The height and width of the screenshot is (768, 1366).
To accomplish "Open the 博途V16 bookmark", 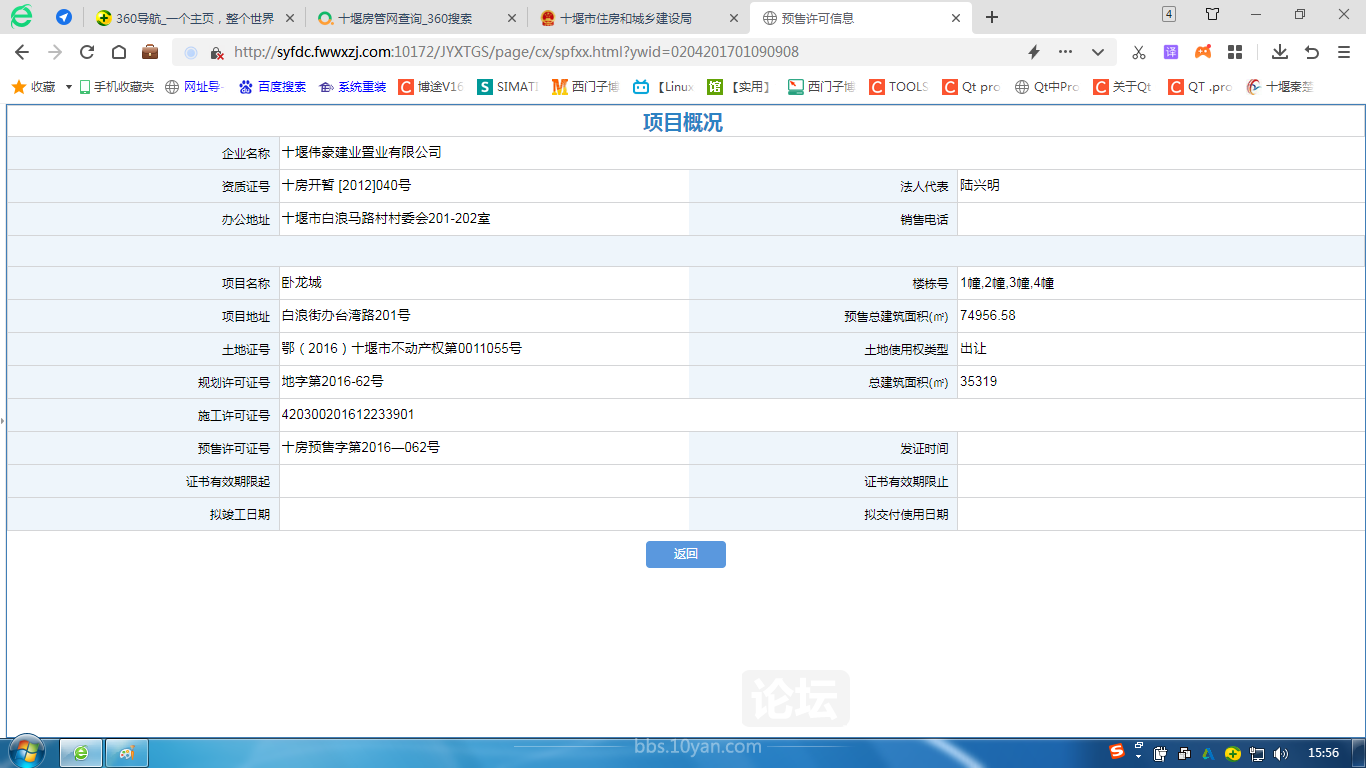I will 431,87.
